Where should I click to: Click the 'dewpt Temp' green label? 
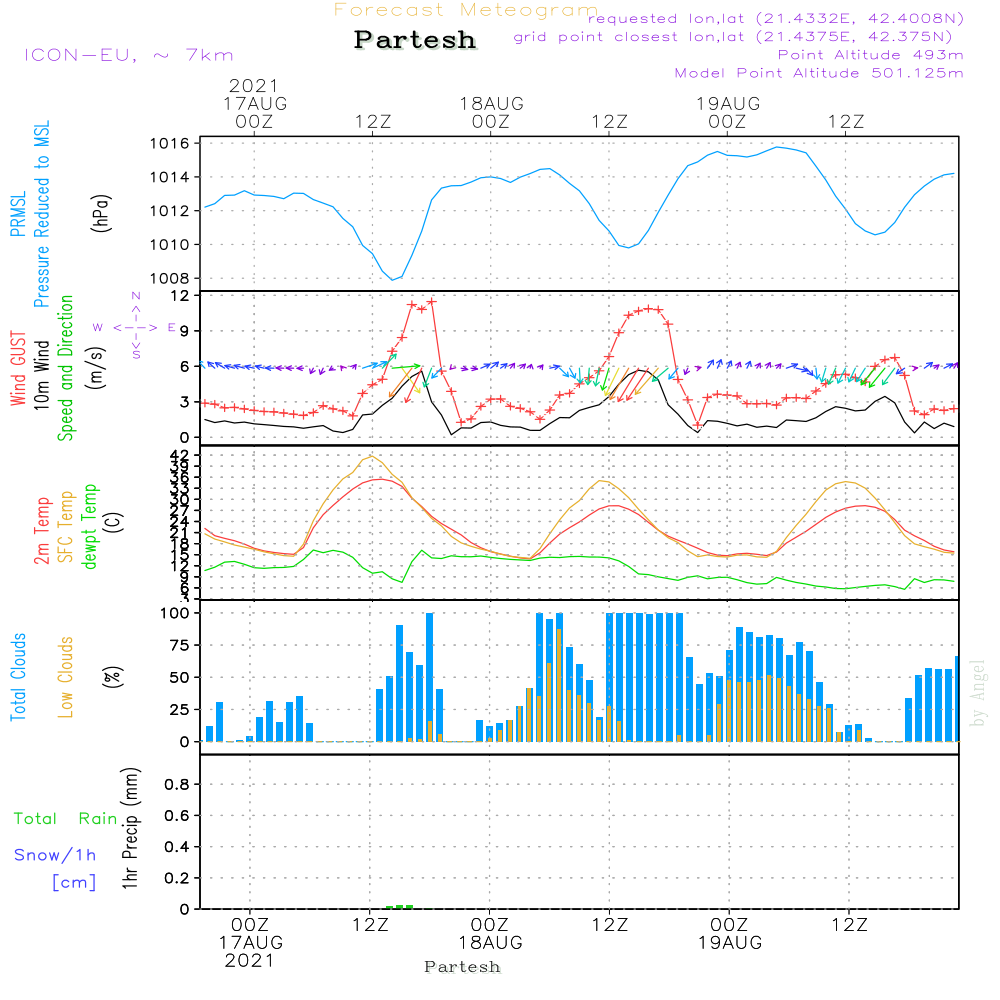89,526
